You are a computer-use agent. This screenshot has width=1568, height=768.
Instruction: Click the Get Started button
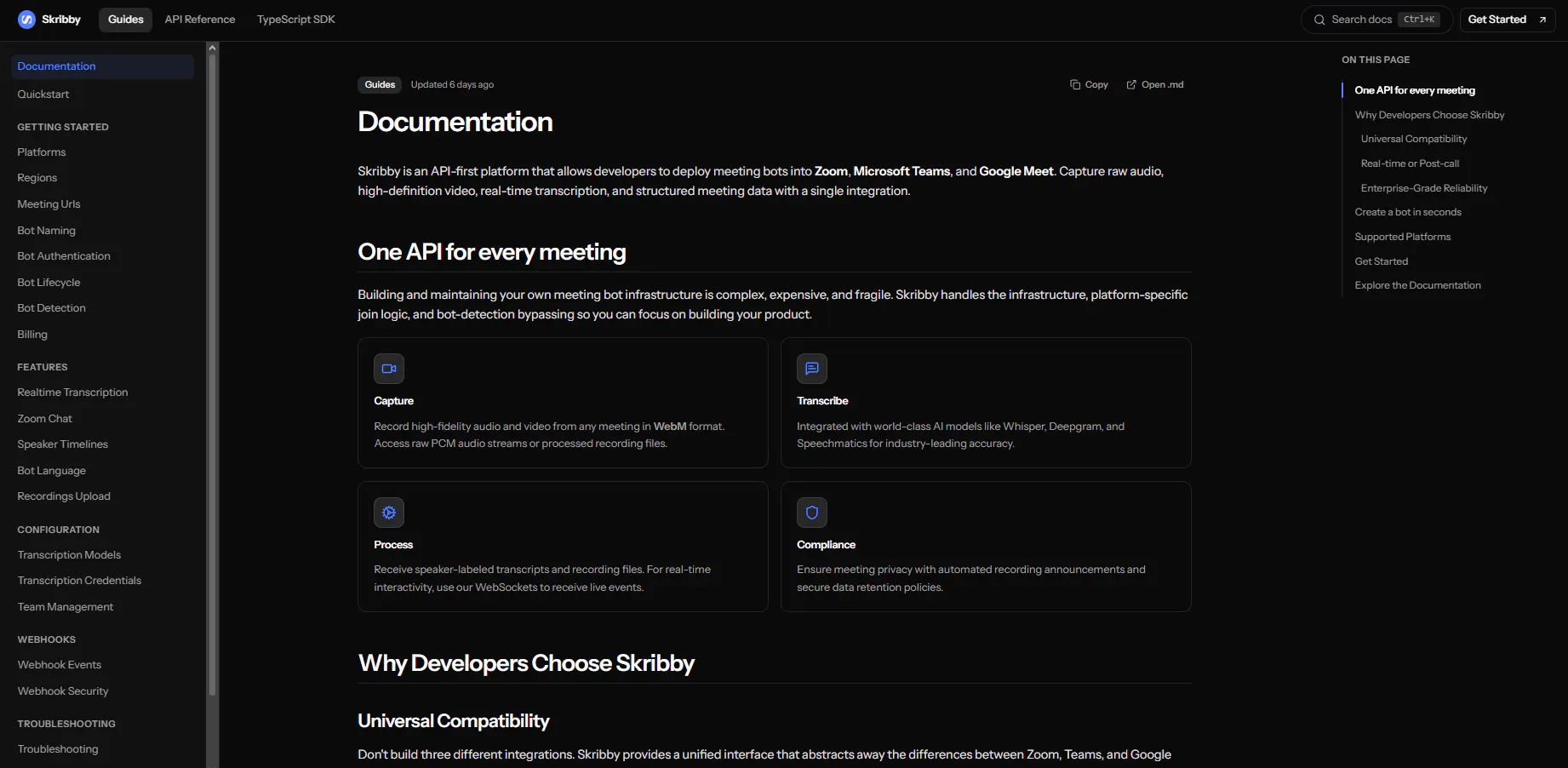click(x=1508, y=20)
